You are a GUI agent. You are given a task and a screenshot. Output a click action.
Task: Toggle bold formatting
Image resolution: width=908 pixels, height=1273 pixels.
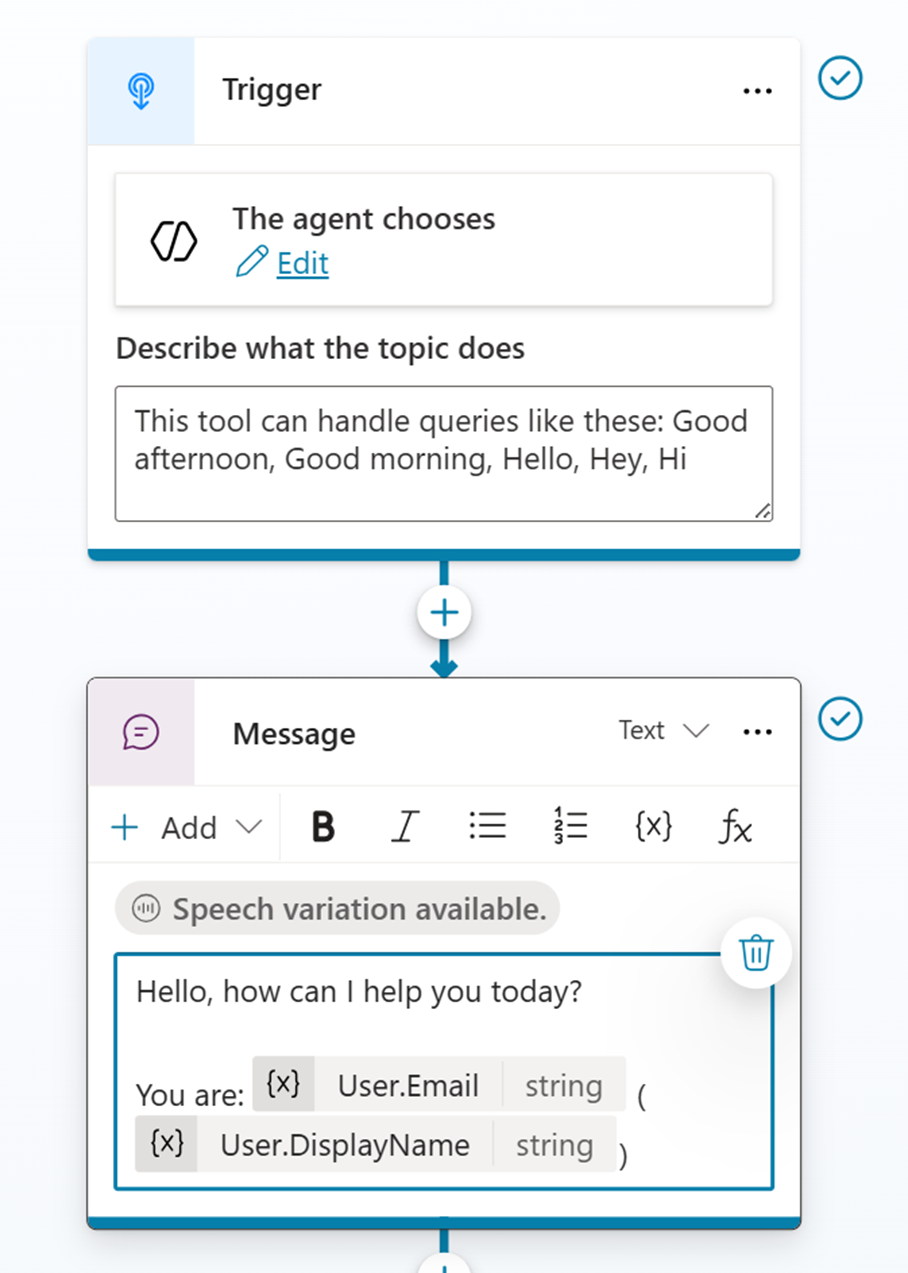[322, 827]
